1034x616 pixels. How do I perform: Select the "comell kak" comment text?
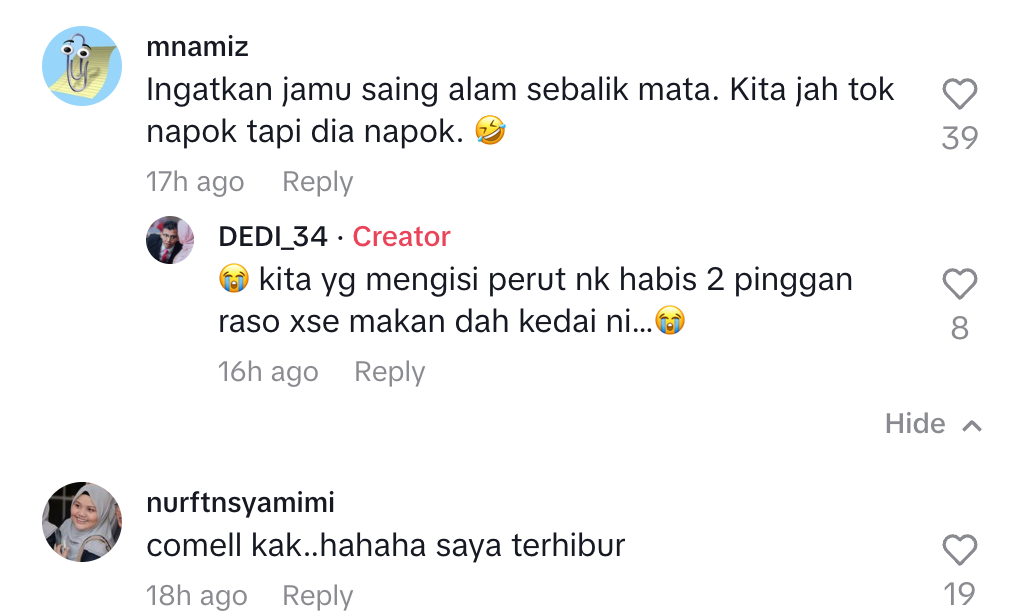(x=385, y=546)
